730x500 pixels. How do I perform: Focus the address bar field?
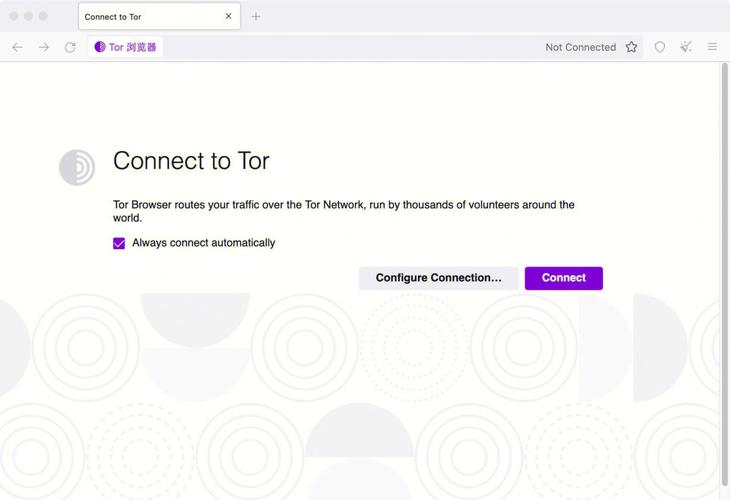point(350,47)
